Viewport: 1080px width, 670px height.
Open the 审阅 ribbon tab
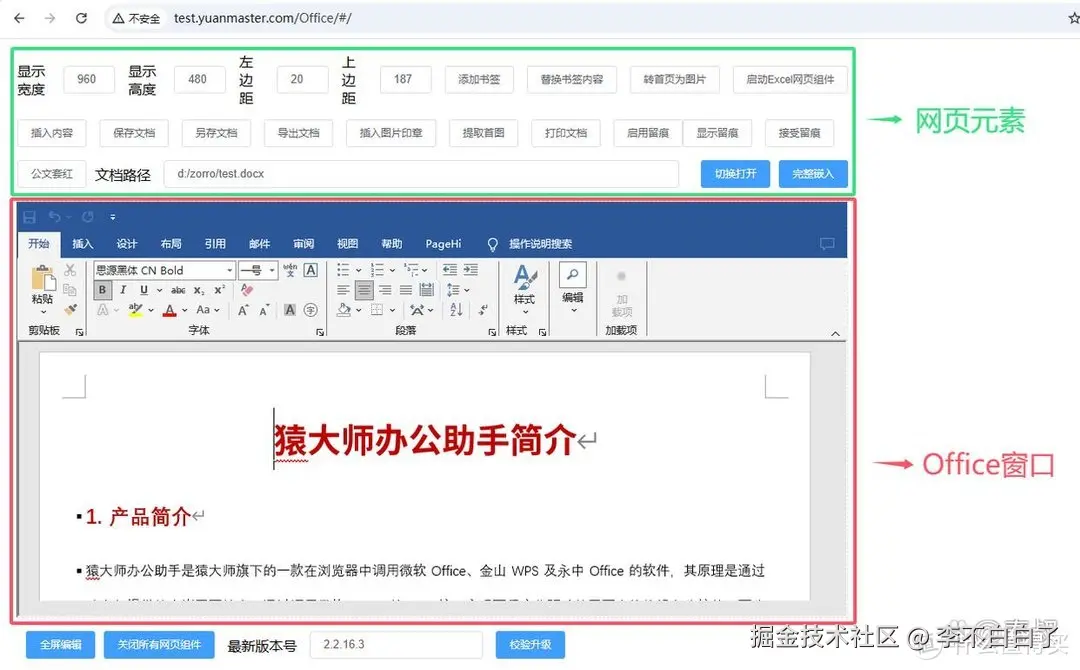click(x=303, y=243)
